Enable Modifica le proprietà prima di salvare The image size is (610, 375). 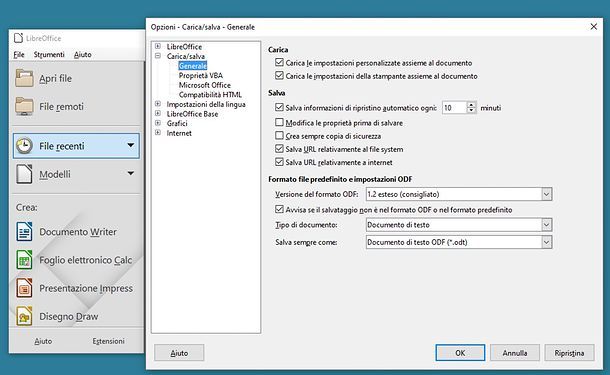pos(279,123)
